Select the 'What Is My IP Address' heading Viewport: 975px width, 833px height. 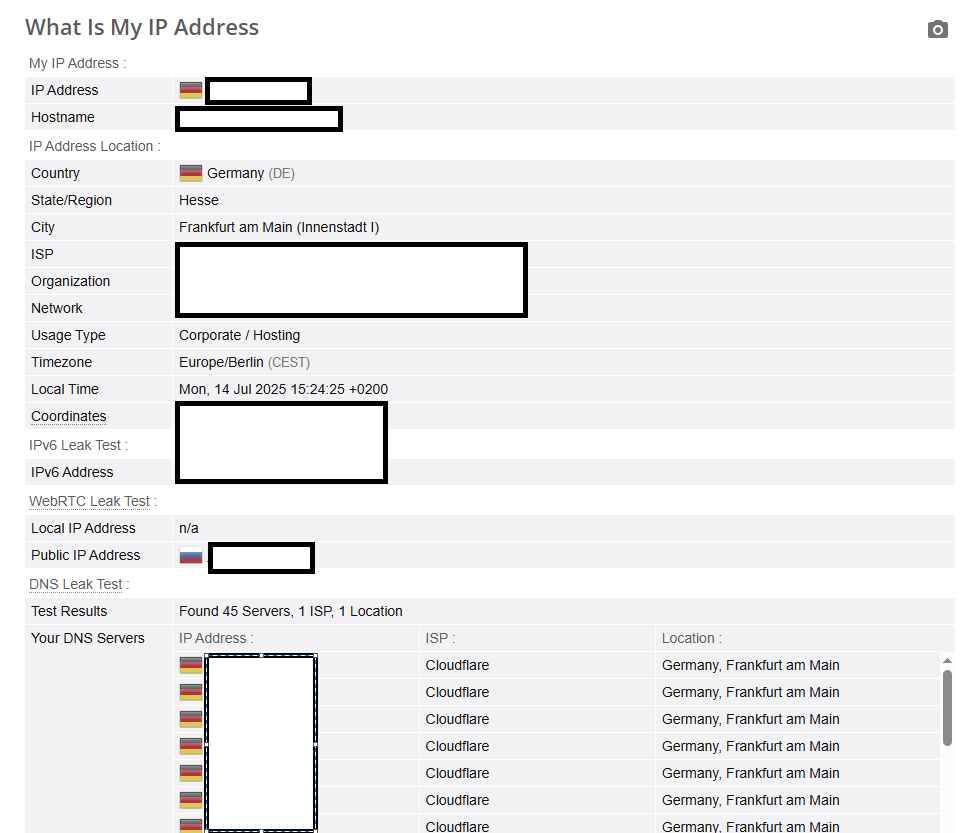click(142, 27)
